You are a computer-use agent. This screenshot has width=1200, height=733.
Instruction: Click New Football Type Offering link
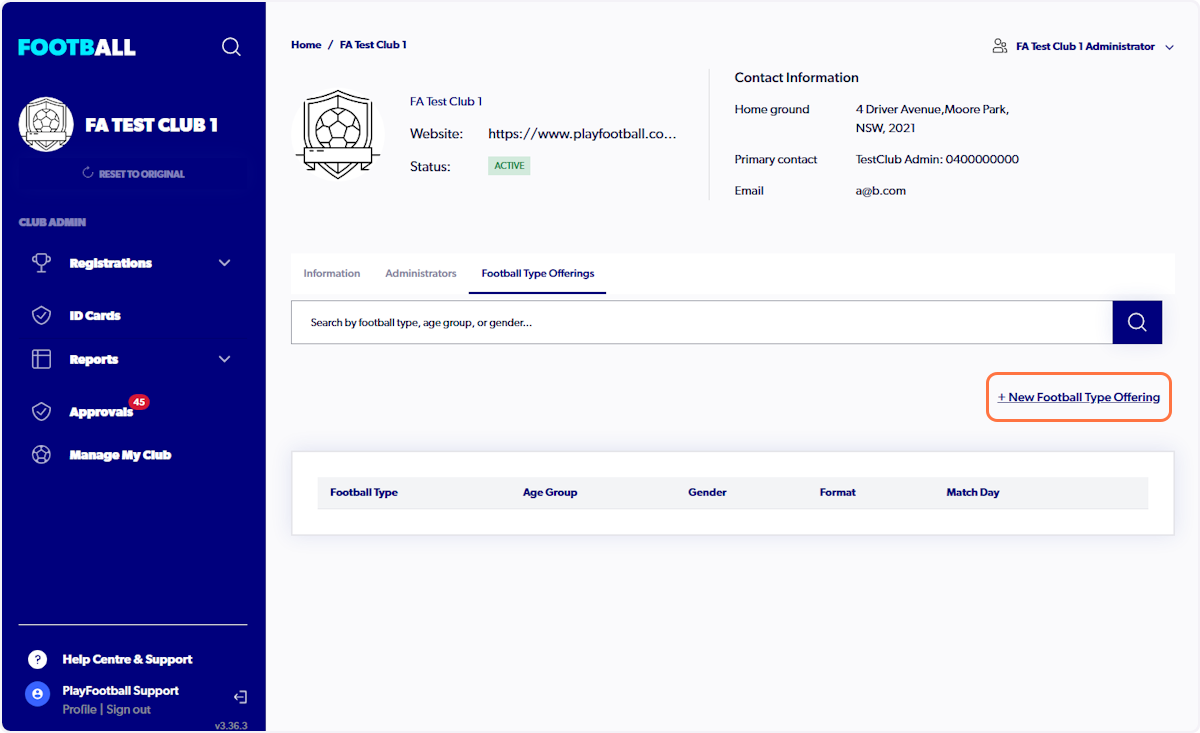(1079, 397)
